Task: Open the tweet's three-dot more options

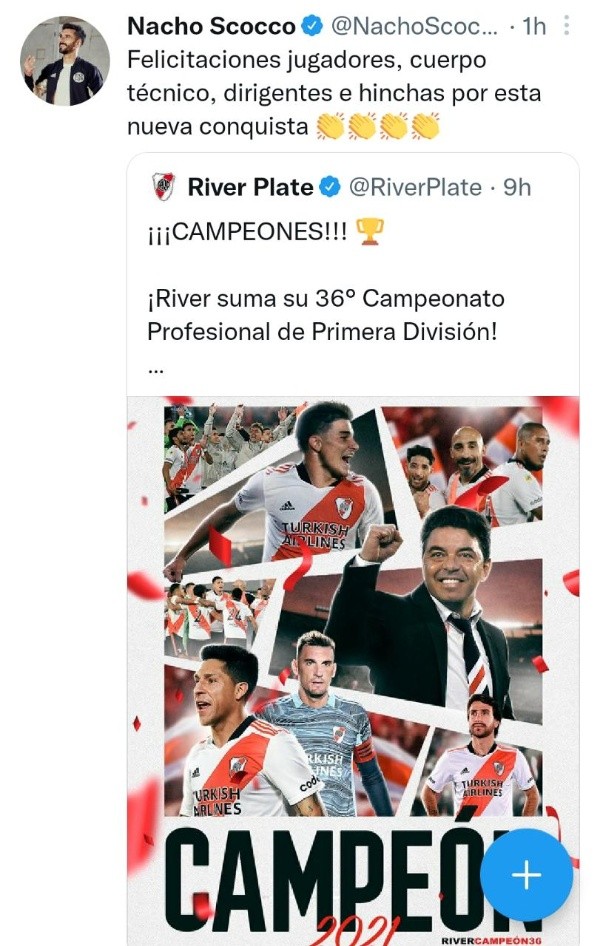Action: 568,26
